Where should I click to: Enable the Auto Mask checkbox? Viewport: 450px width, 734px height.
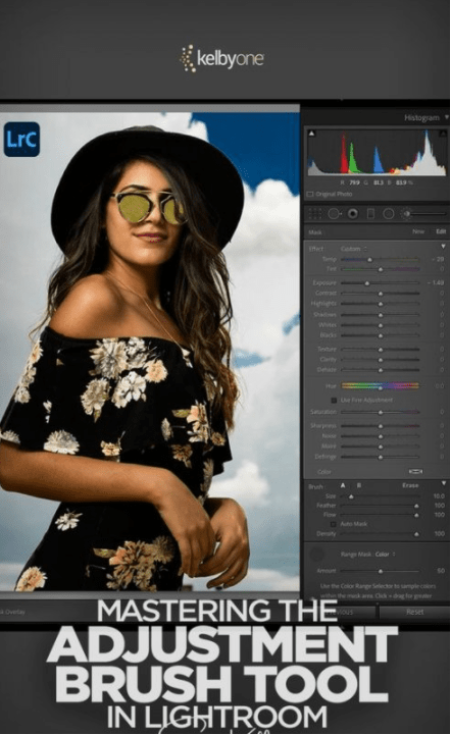(333, 524)
